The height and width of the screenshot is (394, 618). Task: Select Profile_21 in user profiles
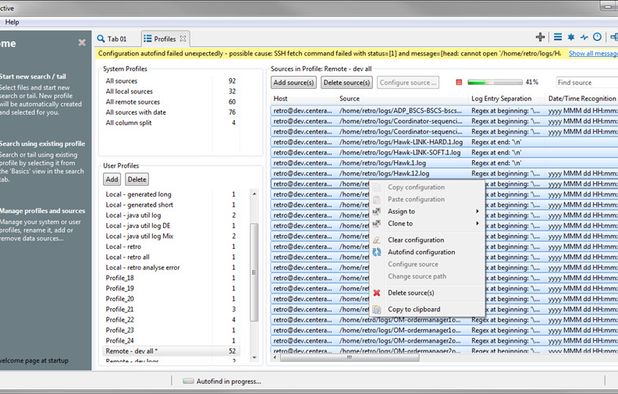coord(170,309)
